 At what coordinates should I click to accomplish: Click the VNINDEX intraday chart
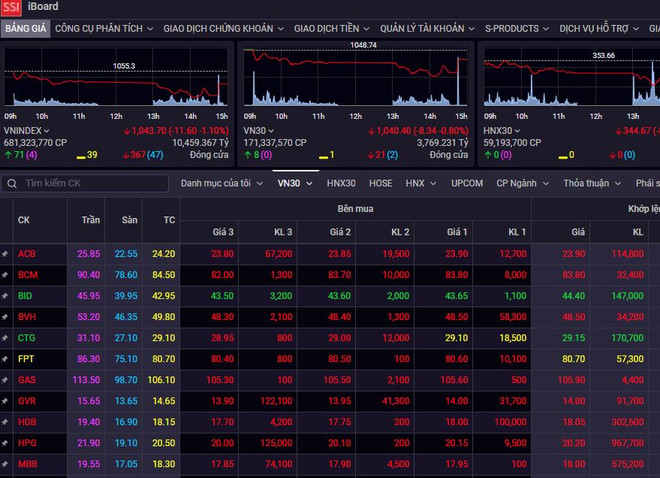tap(115, 82)
